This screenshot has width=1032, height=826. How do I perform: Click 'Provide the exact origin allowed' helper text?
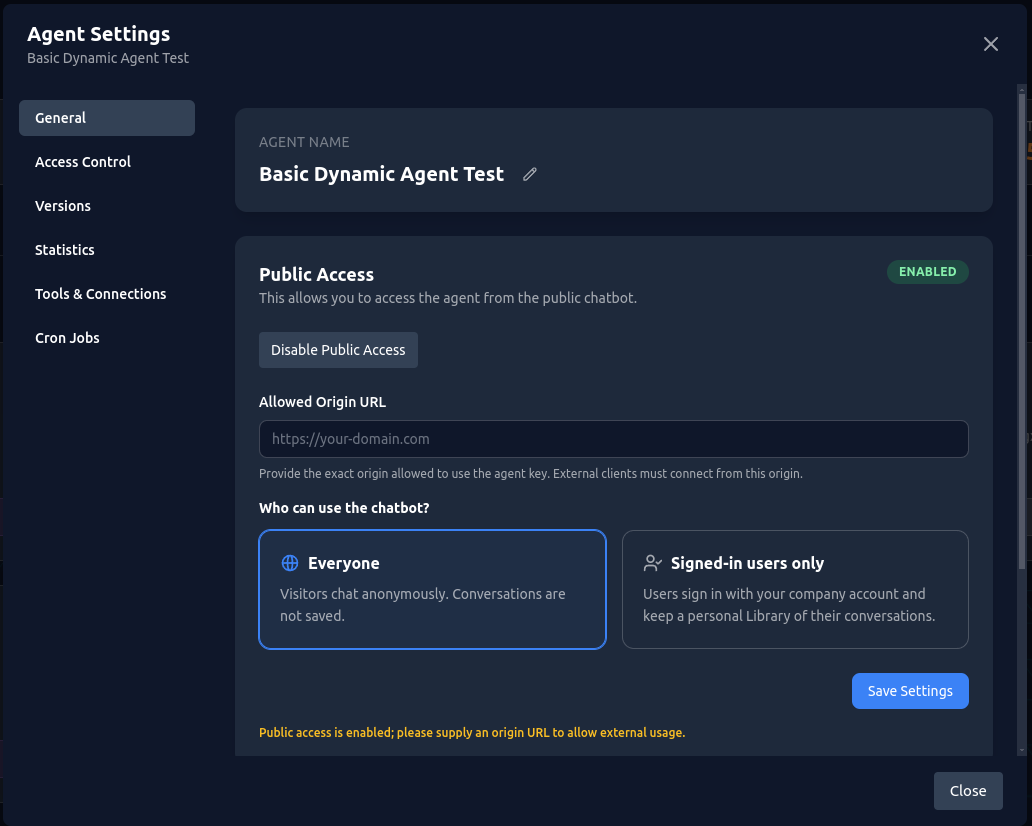tap(530, 474)
